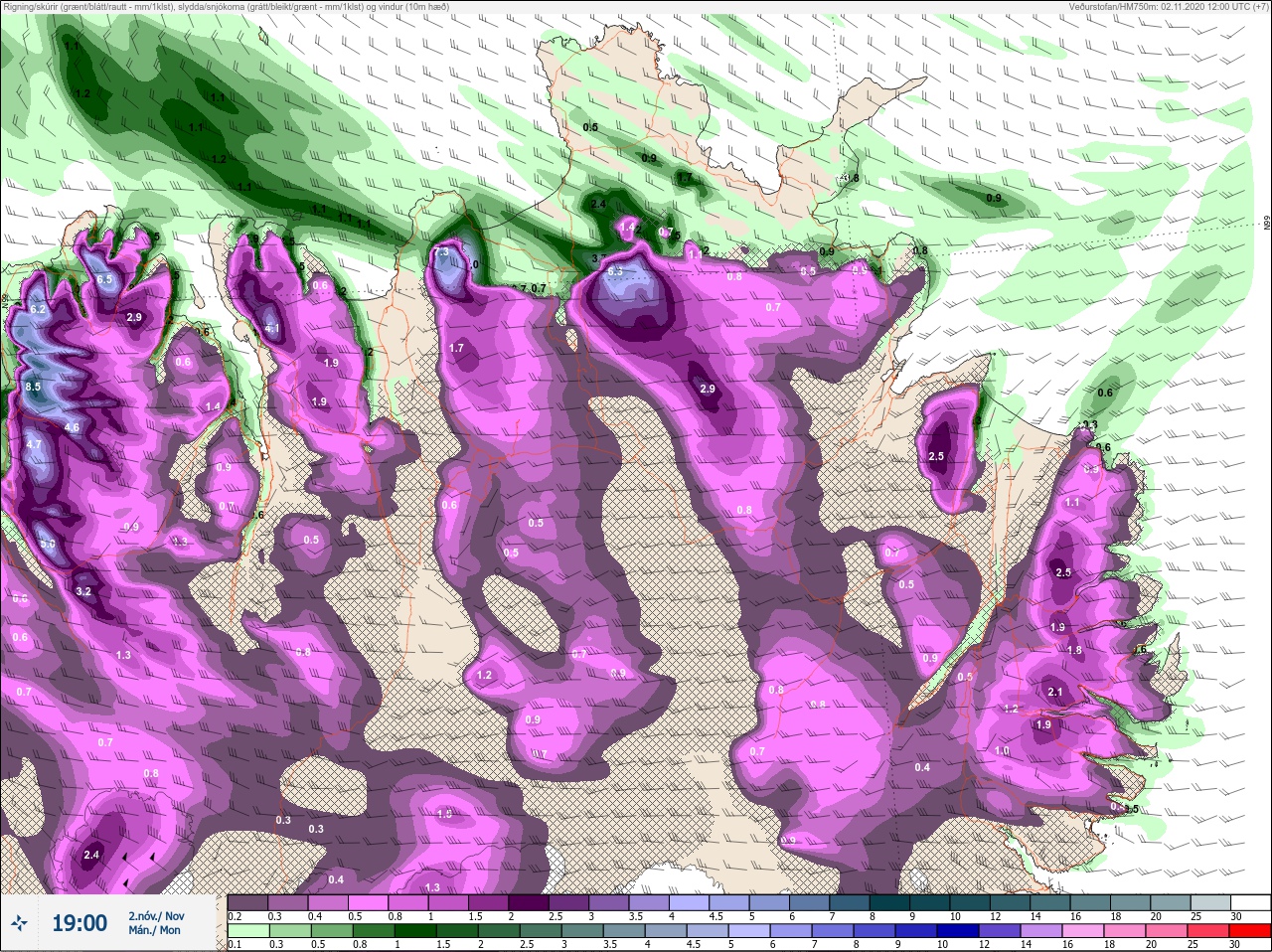Click the '2.nóv./ Nov' date label
The width and height of the screenshot is (1272, 952).
tap(156, 916)
